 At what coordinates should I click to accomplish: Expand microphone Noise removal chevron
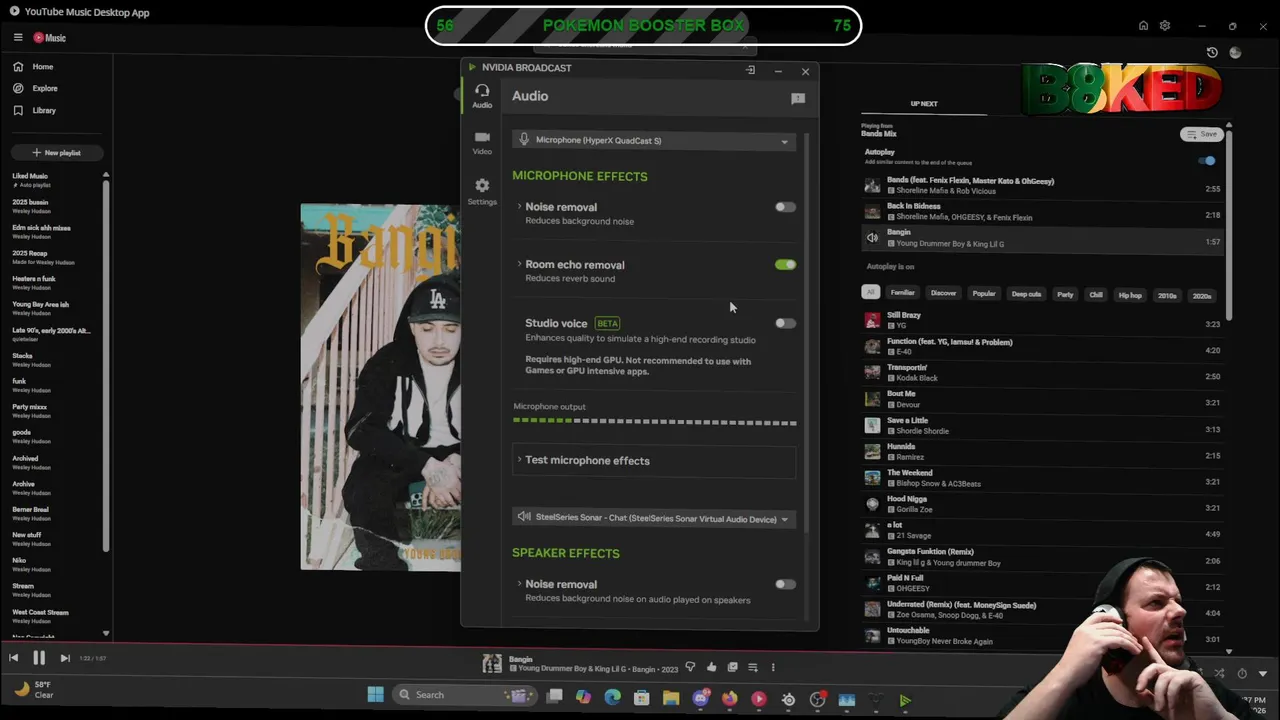click(x=519, y=207)
